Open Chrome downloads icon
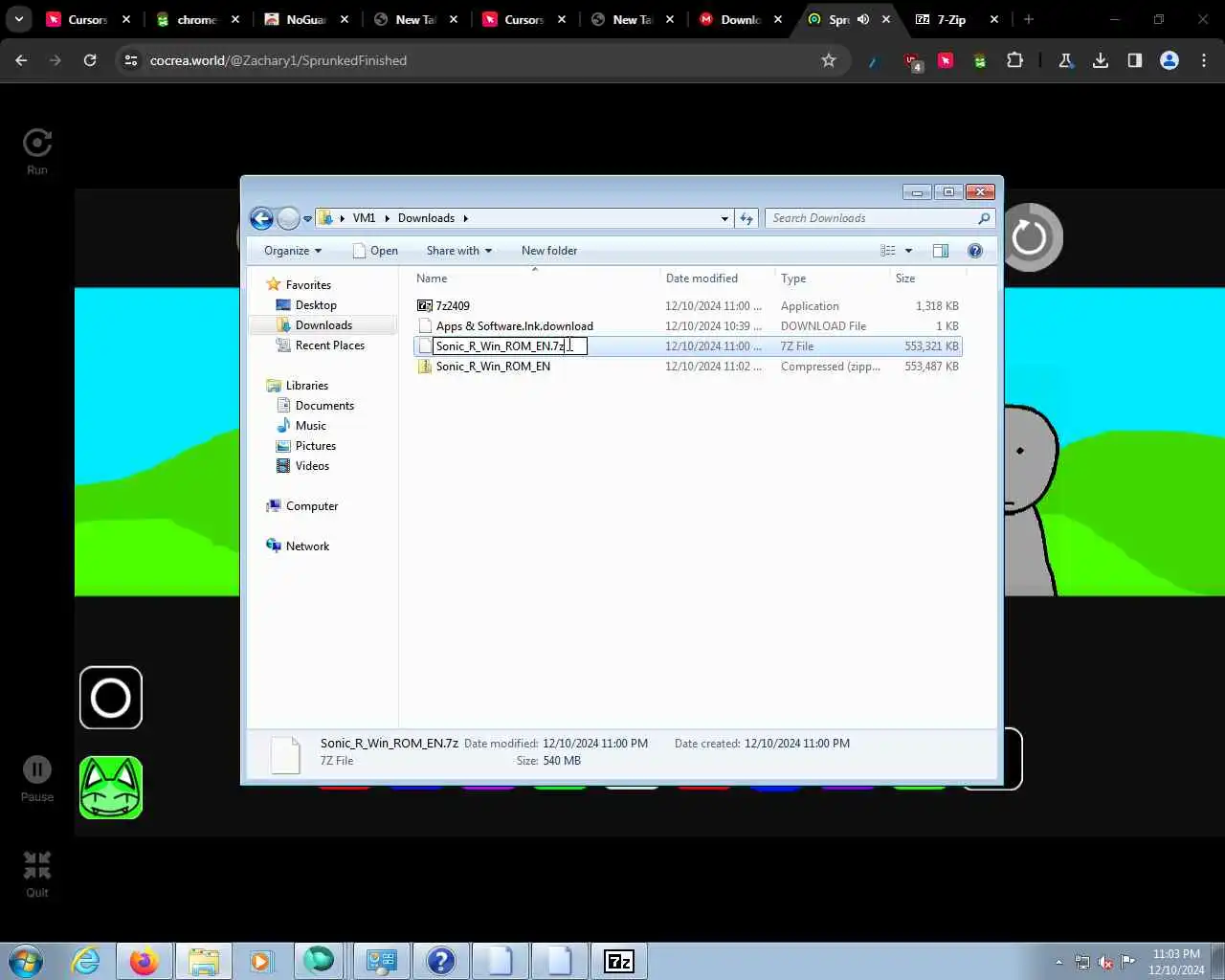Screen dimensions: 1225x980 tap(1101, 60)
